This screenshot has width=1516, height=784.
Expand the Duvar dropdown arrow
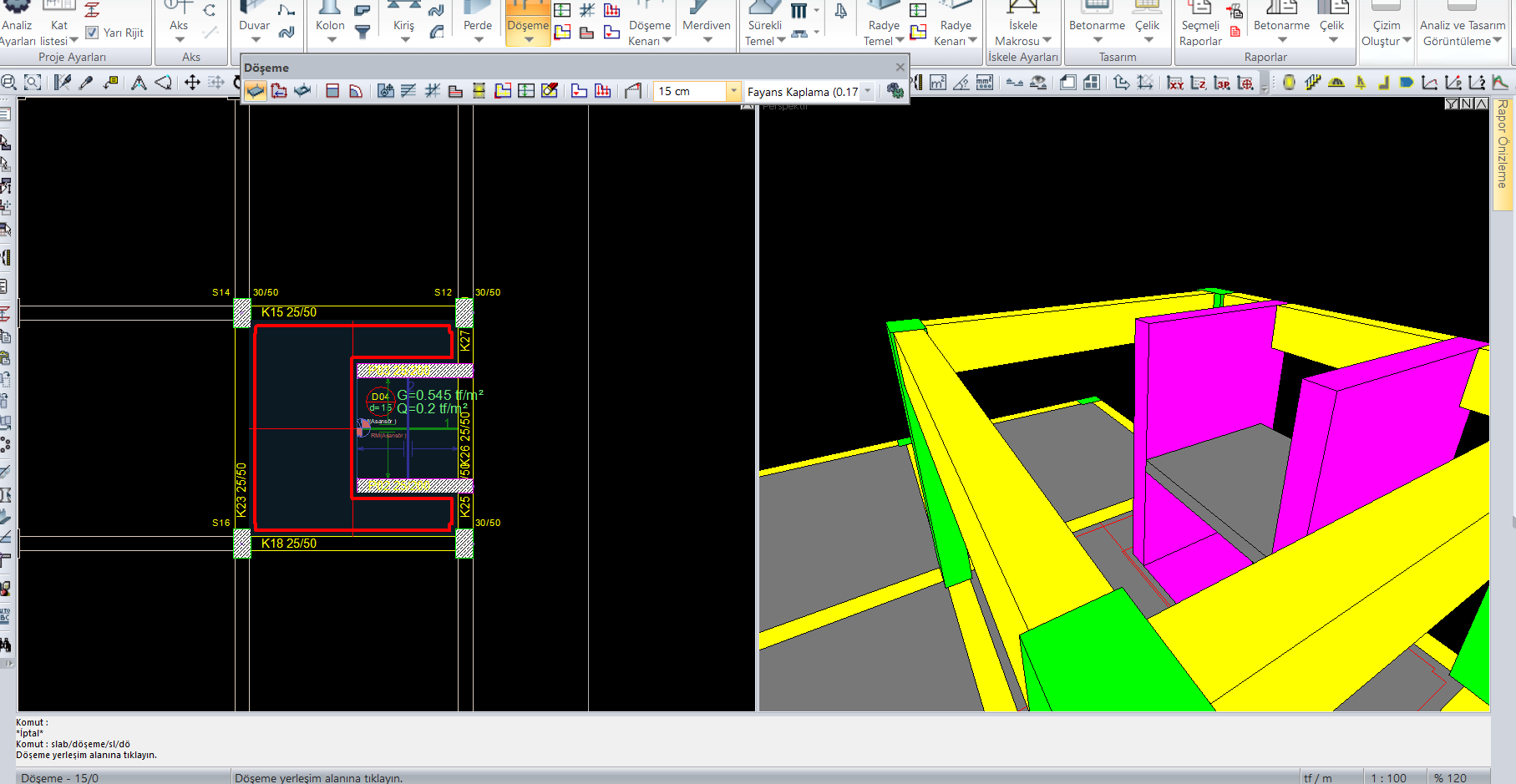pos(255,40)
